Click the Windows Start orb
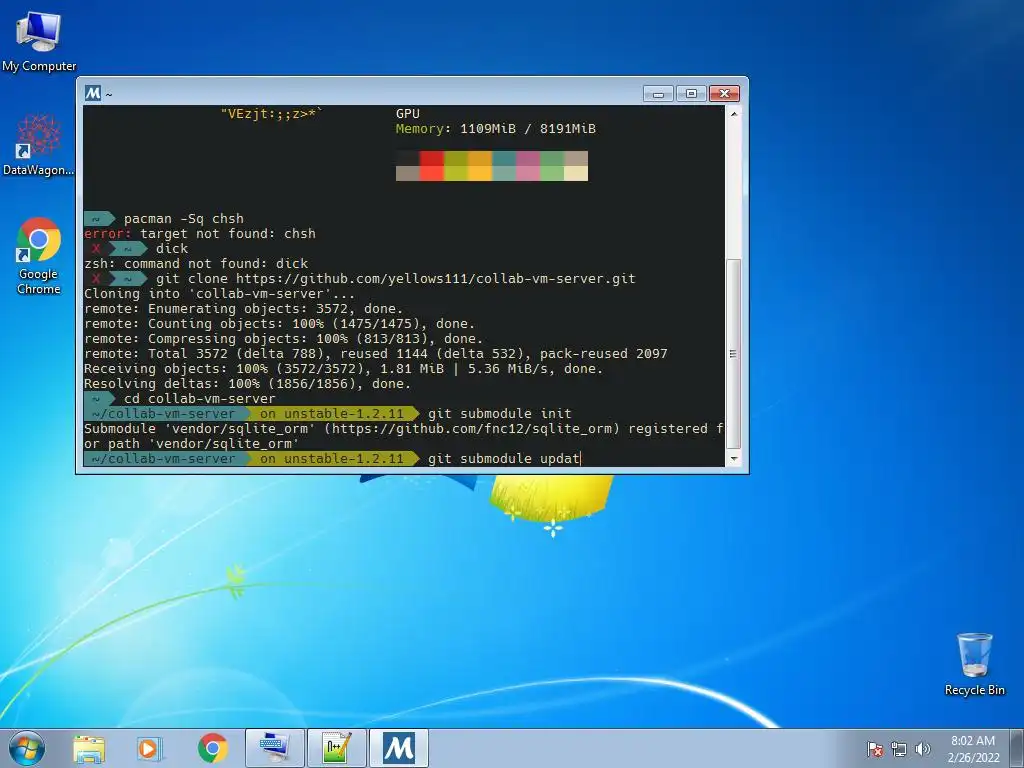This screenshot has width=1024, height=768. pos(27,748)
